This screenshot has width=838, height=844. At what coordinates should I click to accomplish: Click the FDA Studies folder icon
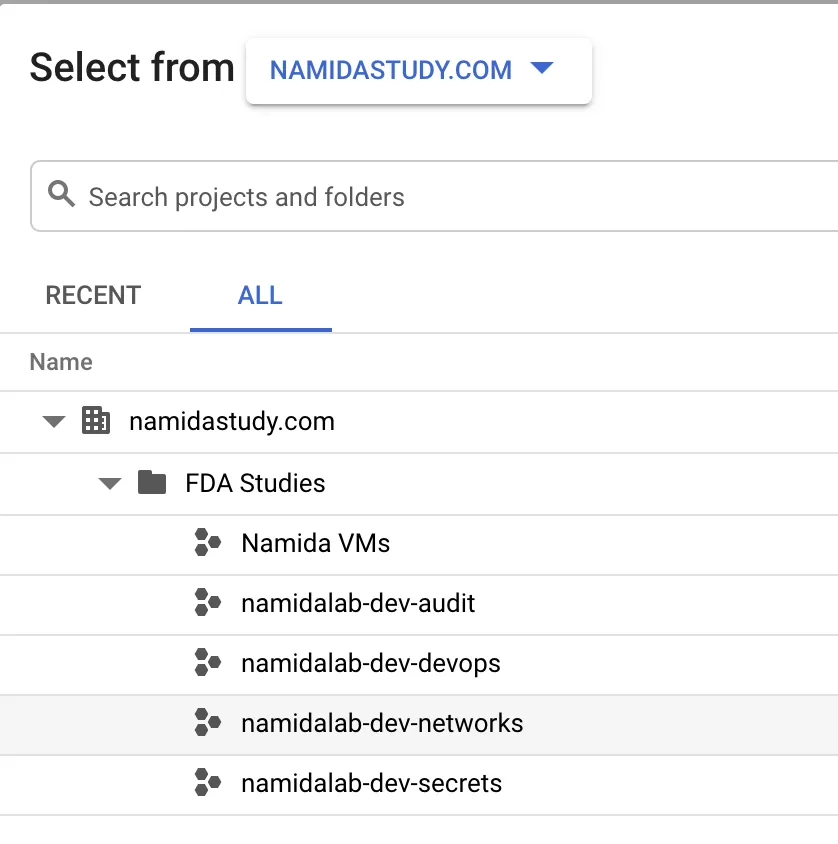pyautogui.click(x=152, y=483)
